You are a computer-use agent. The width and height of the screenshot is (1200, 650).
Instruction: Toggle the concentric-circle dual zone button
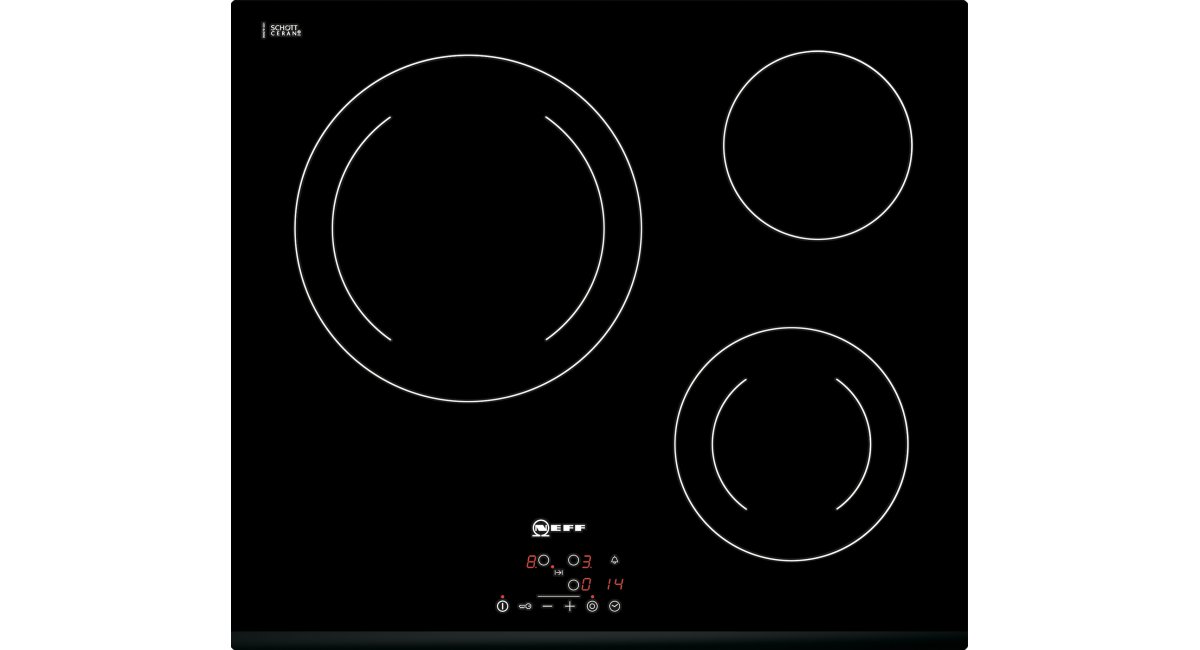[x=592, y=607]
